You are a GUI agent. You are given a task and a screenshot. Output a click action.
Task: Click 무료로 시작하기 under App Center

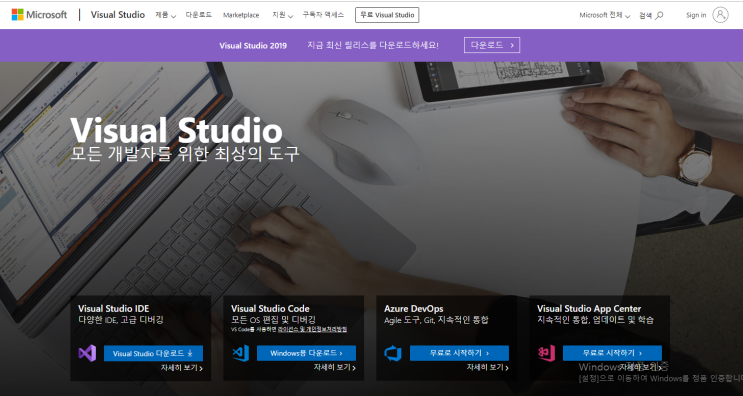pos(612,353)
